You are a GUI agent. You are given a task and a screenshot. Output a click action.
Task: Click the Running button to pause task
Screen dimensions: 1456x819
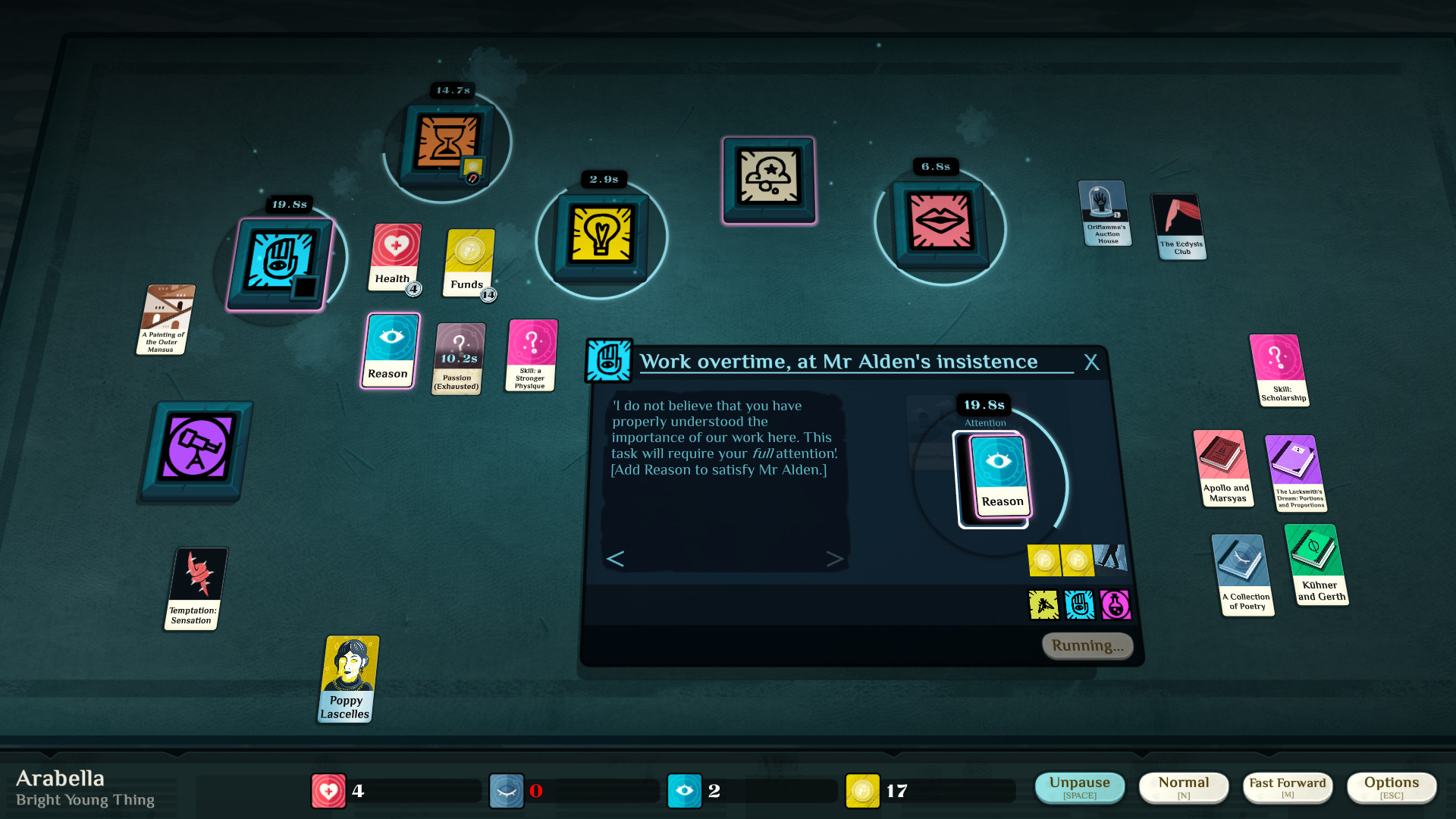tap(1086, 645)
